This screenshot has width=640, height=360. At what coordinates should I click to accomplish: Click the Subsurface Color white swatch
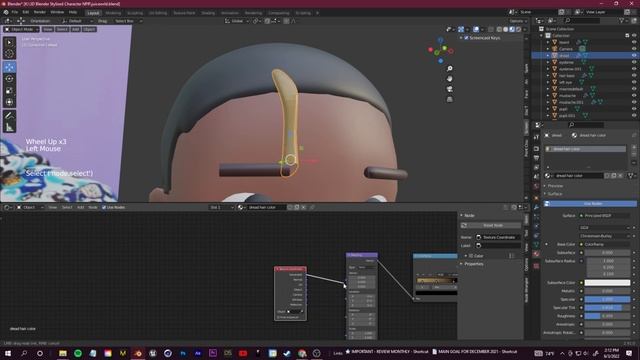607,282
